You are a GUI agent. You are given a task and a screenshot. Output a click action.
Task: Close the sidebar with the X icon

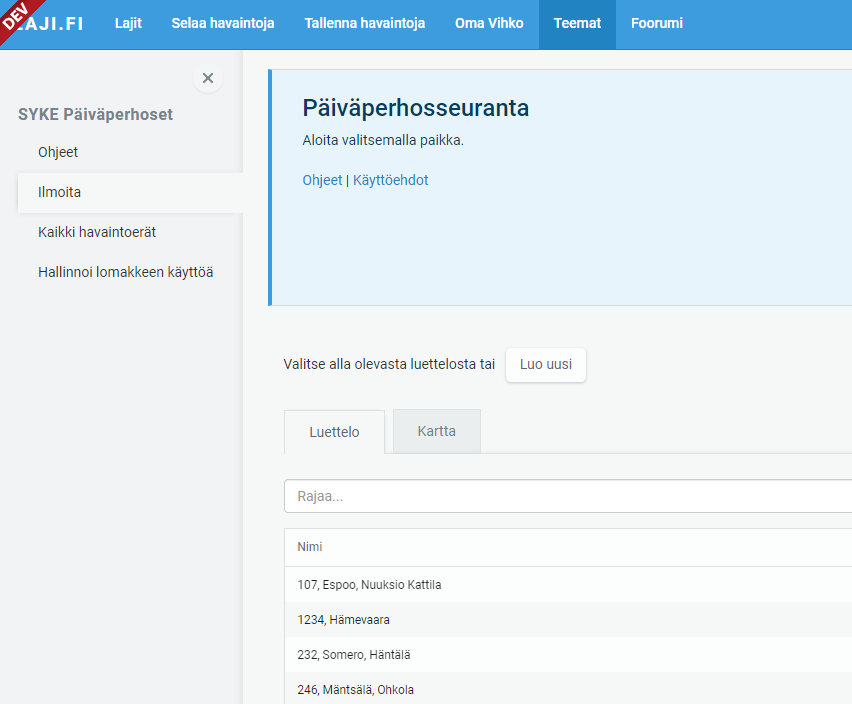click(x=208, y=78)
